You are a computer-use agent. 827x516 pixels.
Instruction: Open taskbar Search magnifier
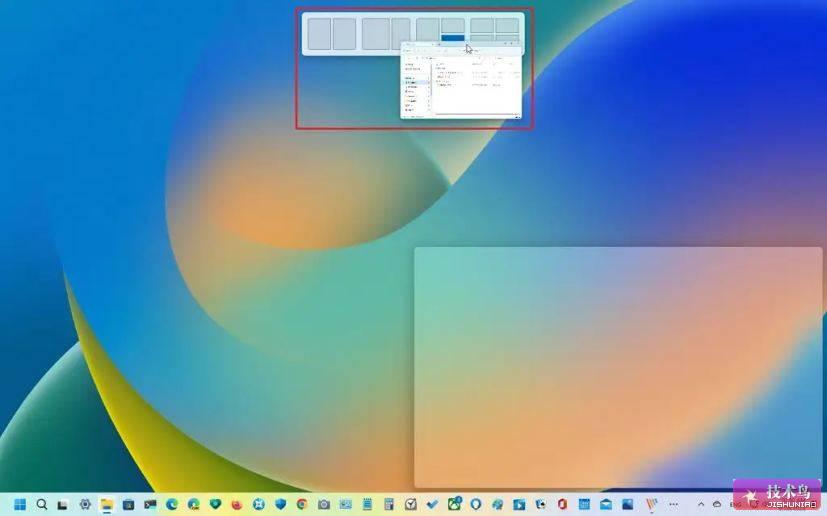(42, 504)
